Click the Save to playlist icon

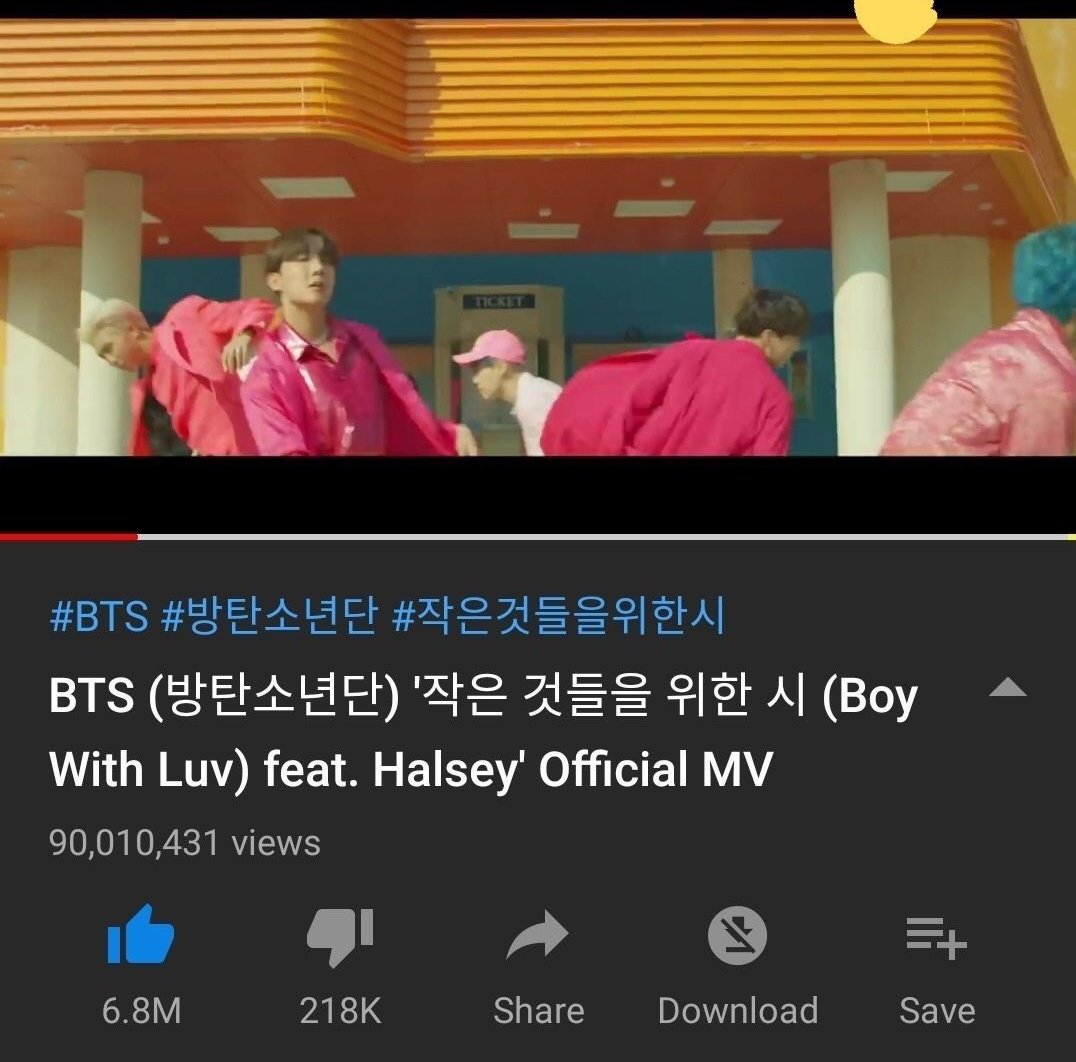pos(937,938)
